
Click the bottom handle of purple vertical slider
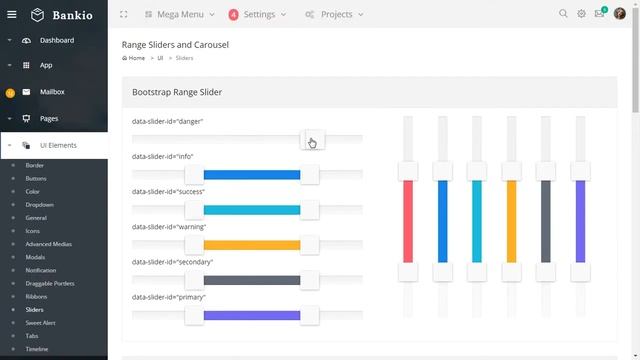pos(580,272)
